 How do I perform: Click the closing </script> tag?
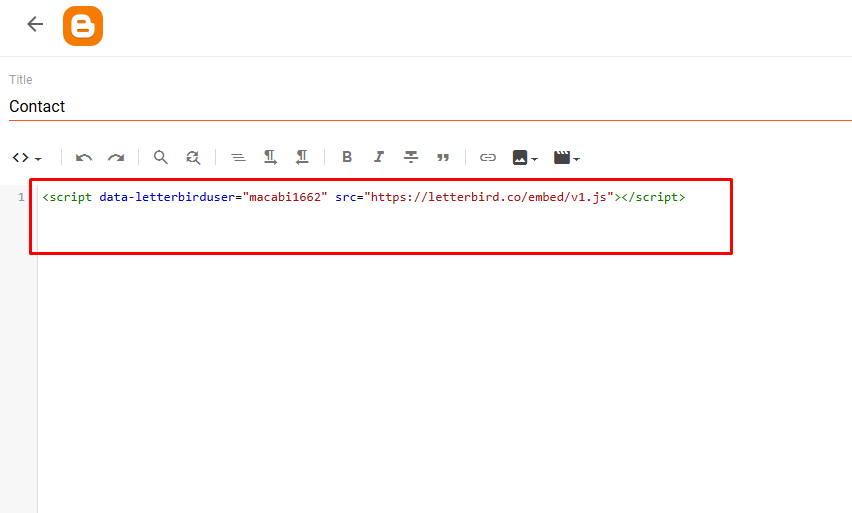[x=654, y=197]
